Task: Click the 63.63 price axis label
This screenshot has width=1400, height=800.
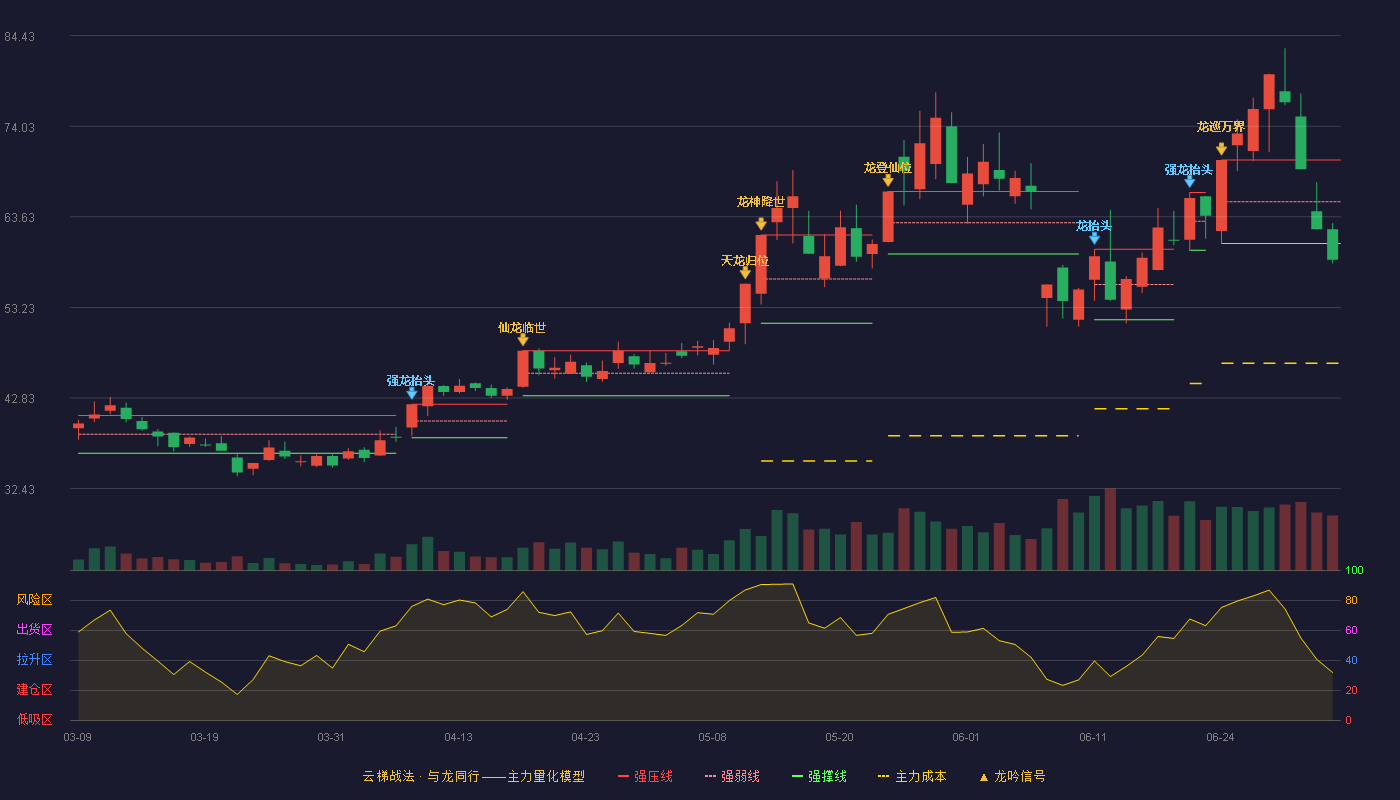Action: click(19, 217)
